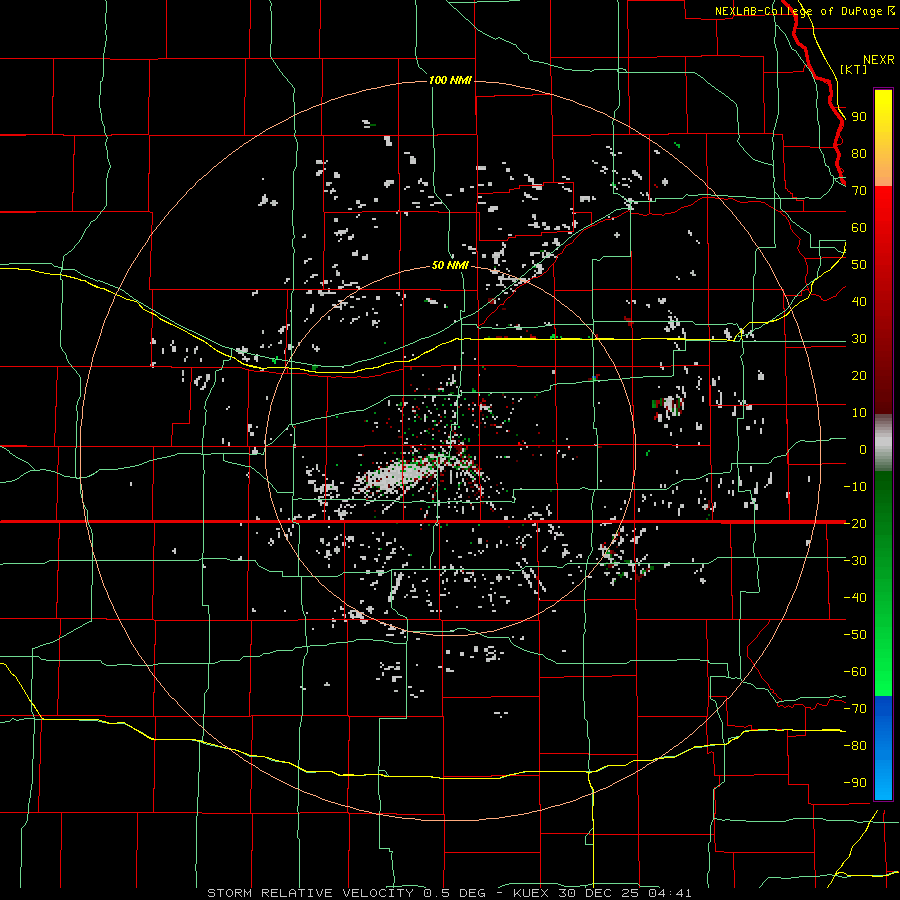Pick the red band of the color bar
Viewport: 900px width, 900px height.
[883, 300]
